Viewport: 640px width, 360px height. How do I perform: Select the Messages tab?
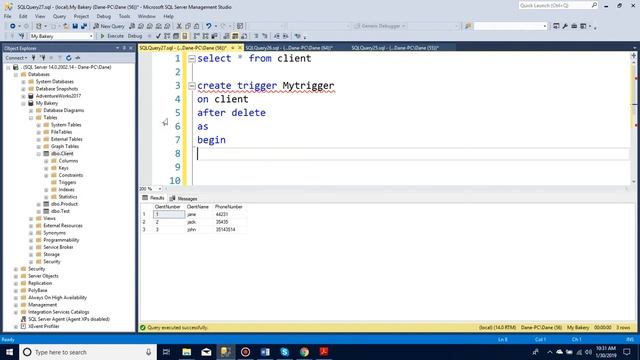[x=184, y=198]
